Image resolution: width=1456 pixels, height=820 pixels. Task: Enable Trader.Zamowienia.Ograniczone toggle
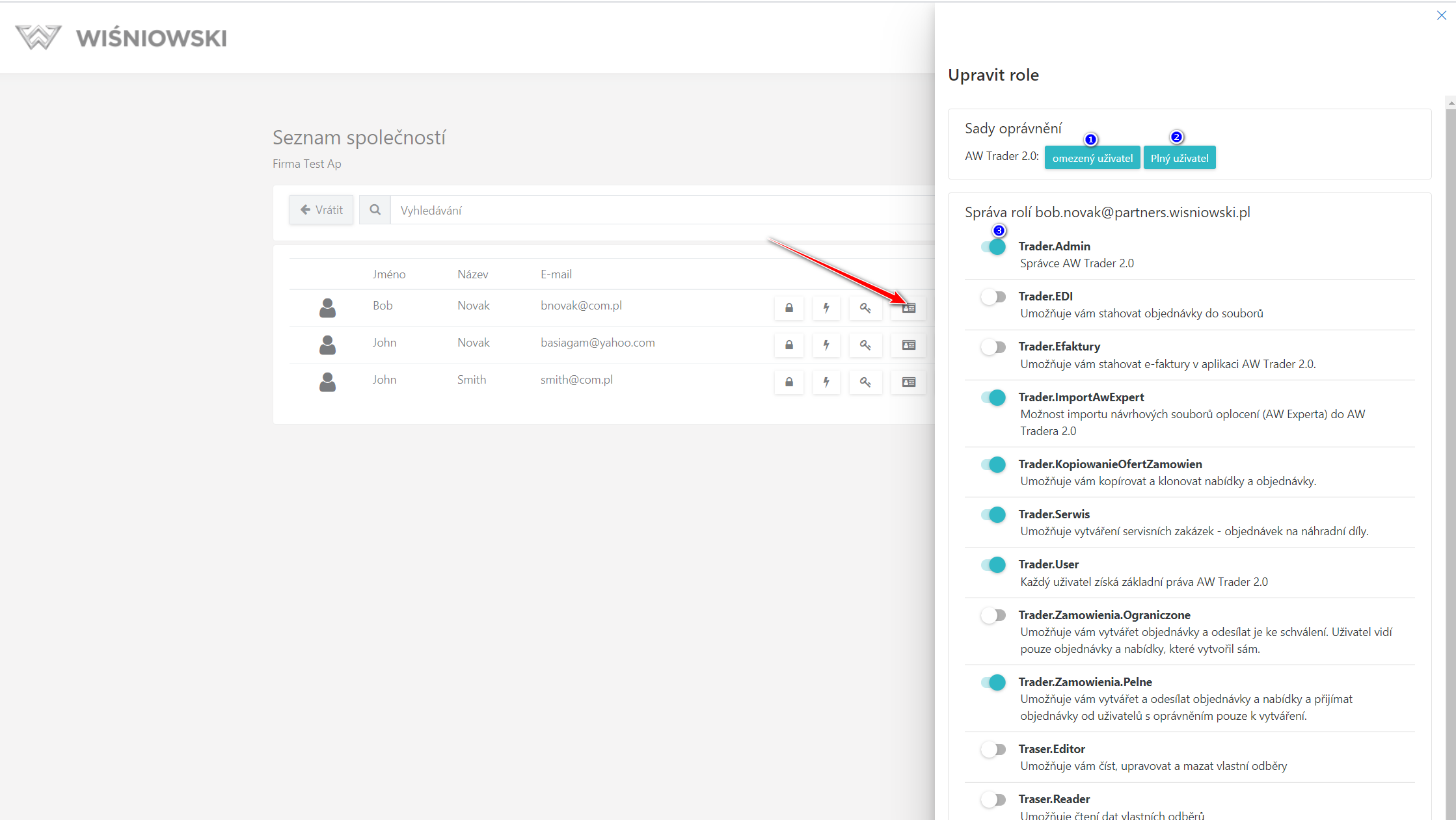pos(993,615)
